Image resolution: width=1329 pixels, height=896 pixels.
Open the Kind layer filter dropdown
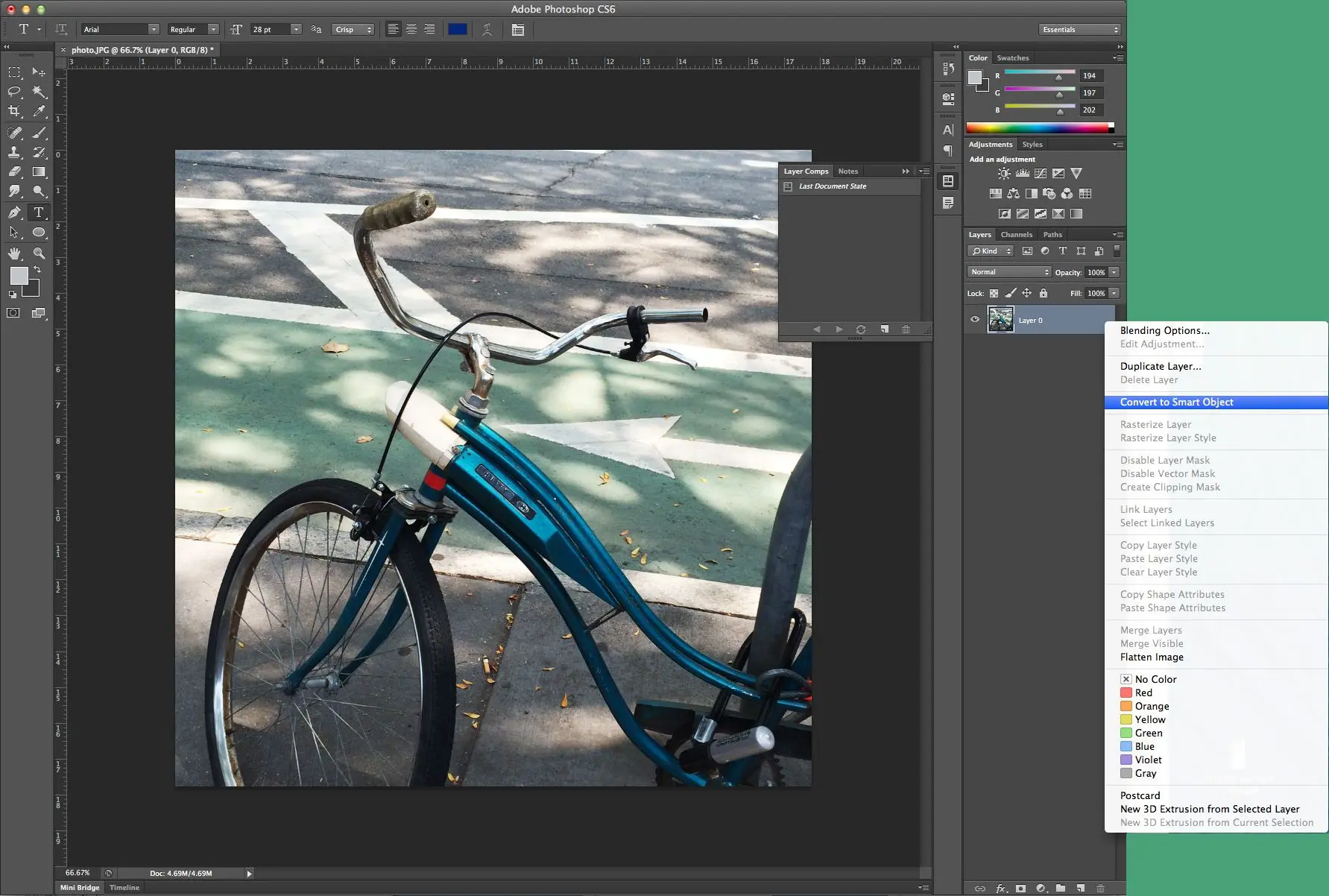(x=991, y=251)
